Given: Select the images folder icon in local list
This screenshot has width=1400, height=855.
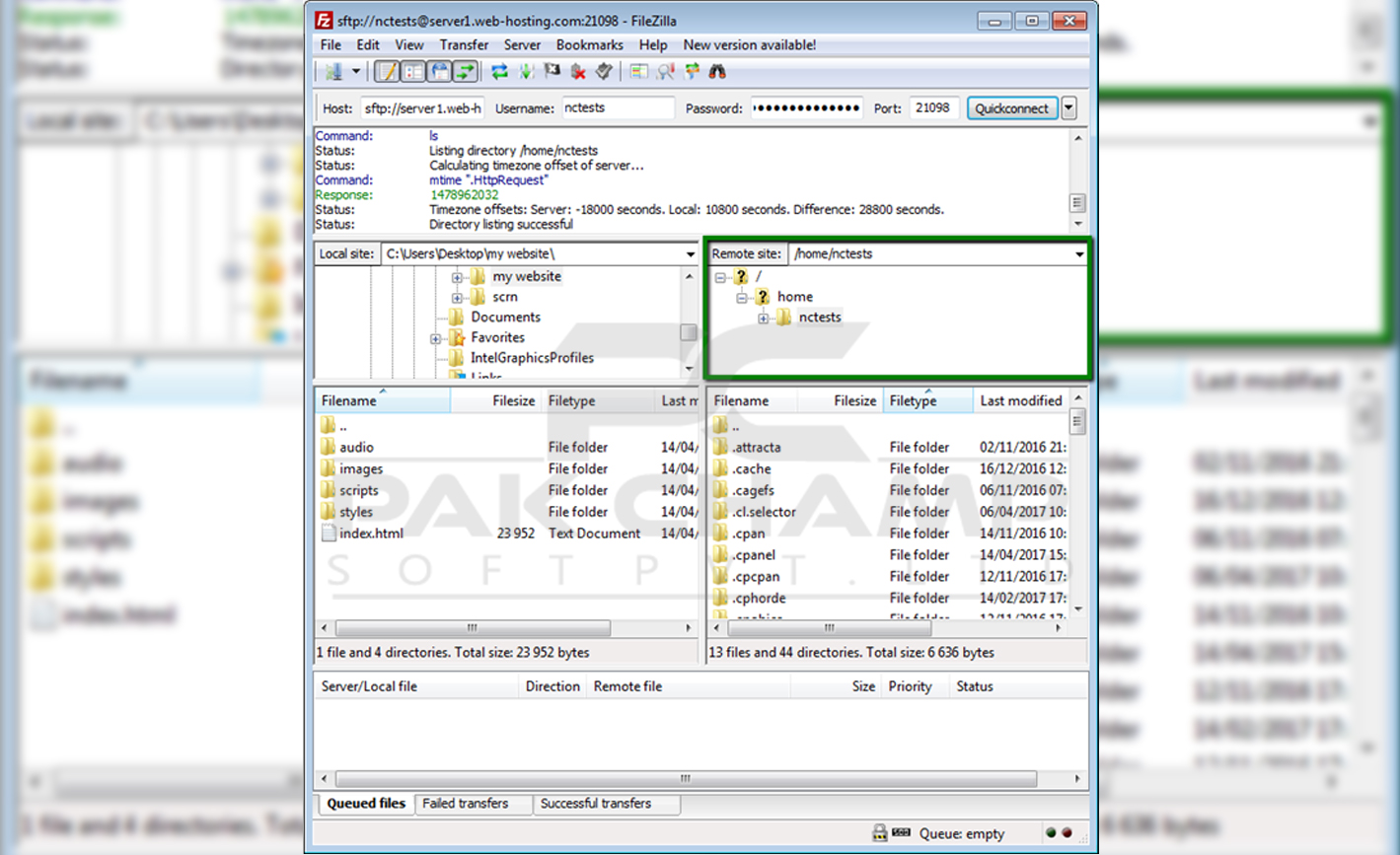Looking at the screenshot, I should (x=329, y=468).
